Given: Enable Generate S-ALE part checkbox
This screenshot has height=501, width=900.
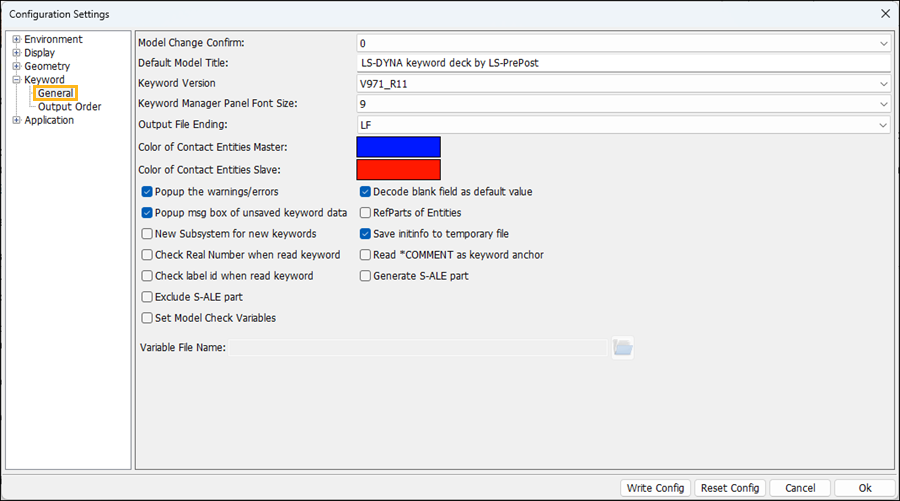Looking at the screenshot, I should tap(365, 276).
